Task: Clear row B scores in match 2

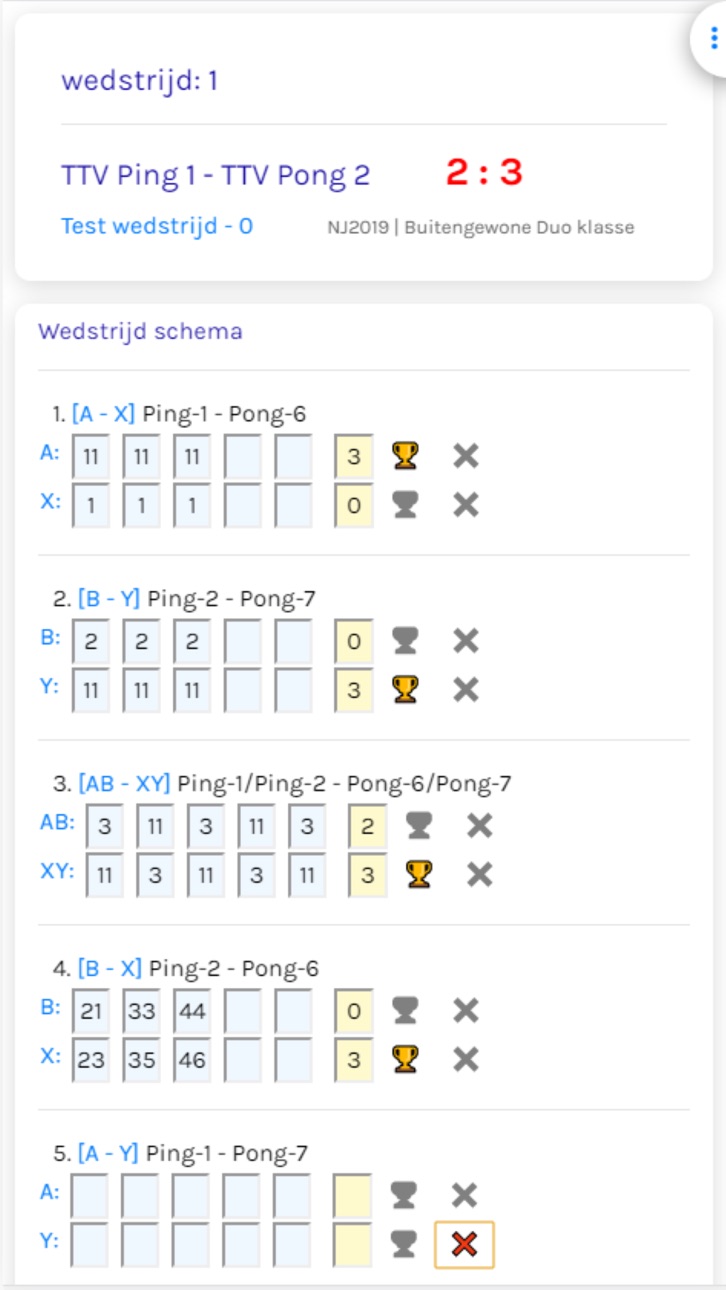Action: coord(465,641)
